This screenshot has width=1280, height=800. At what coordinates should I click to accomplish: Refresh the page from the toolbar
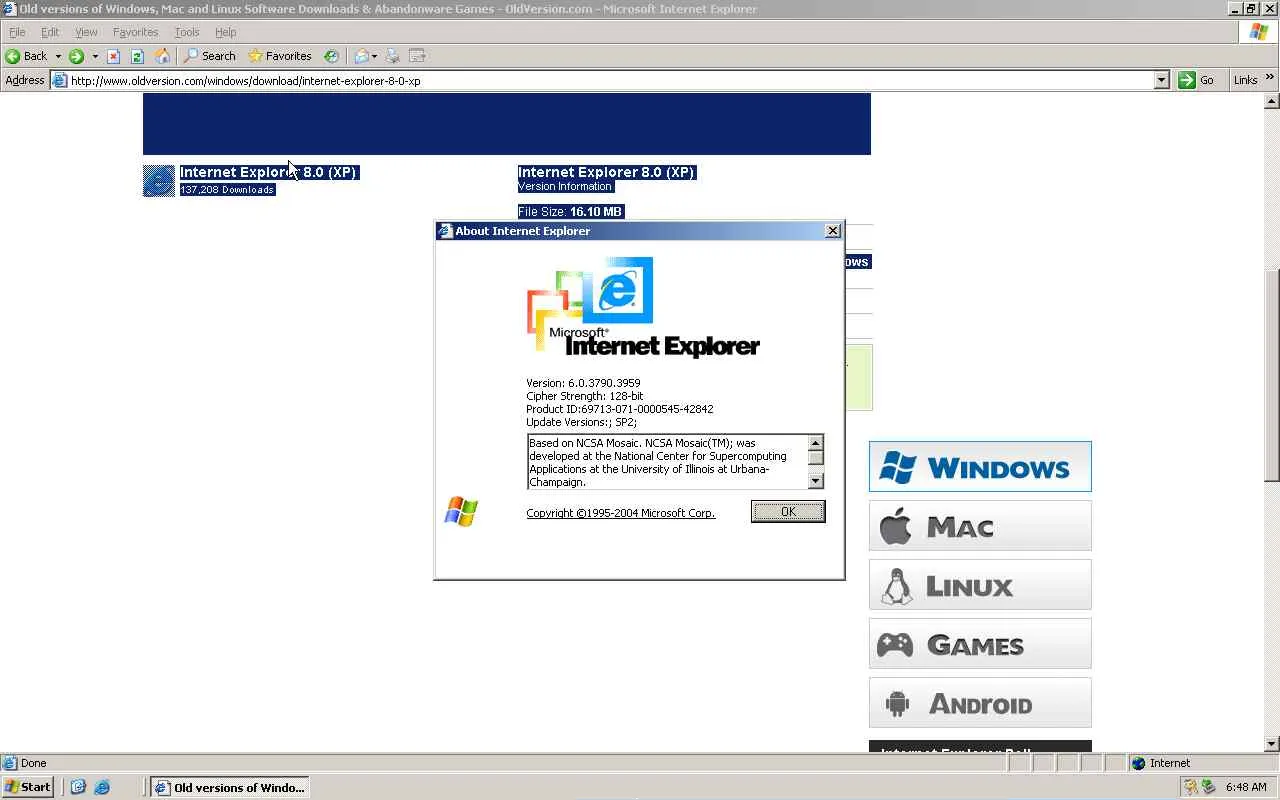pos(137,56)
